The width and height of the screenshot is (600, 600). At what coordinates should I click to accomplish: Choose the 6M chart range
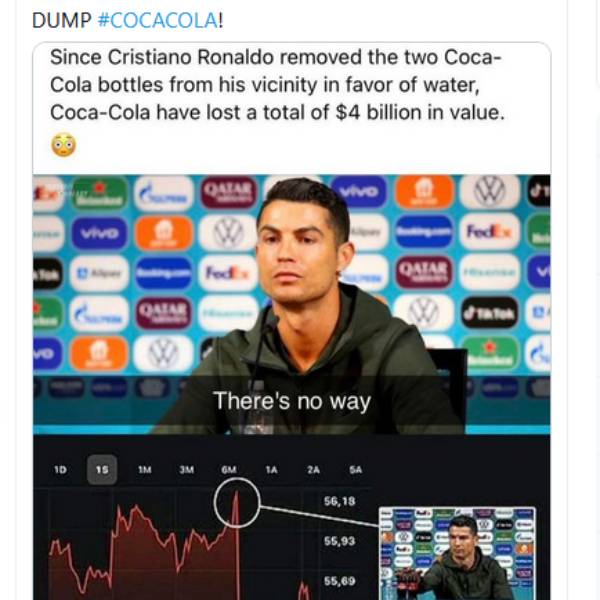pyautogui.click(x=229, y=469)
